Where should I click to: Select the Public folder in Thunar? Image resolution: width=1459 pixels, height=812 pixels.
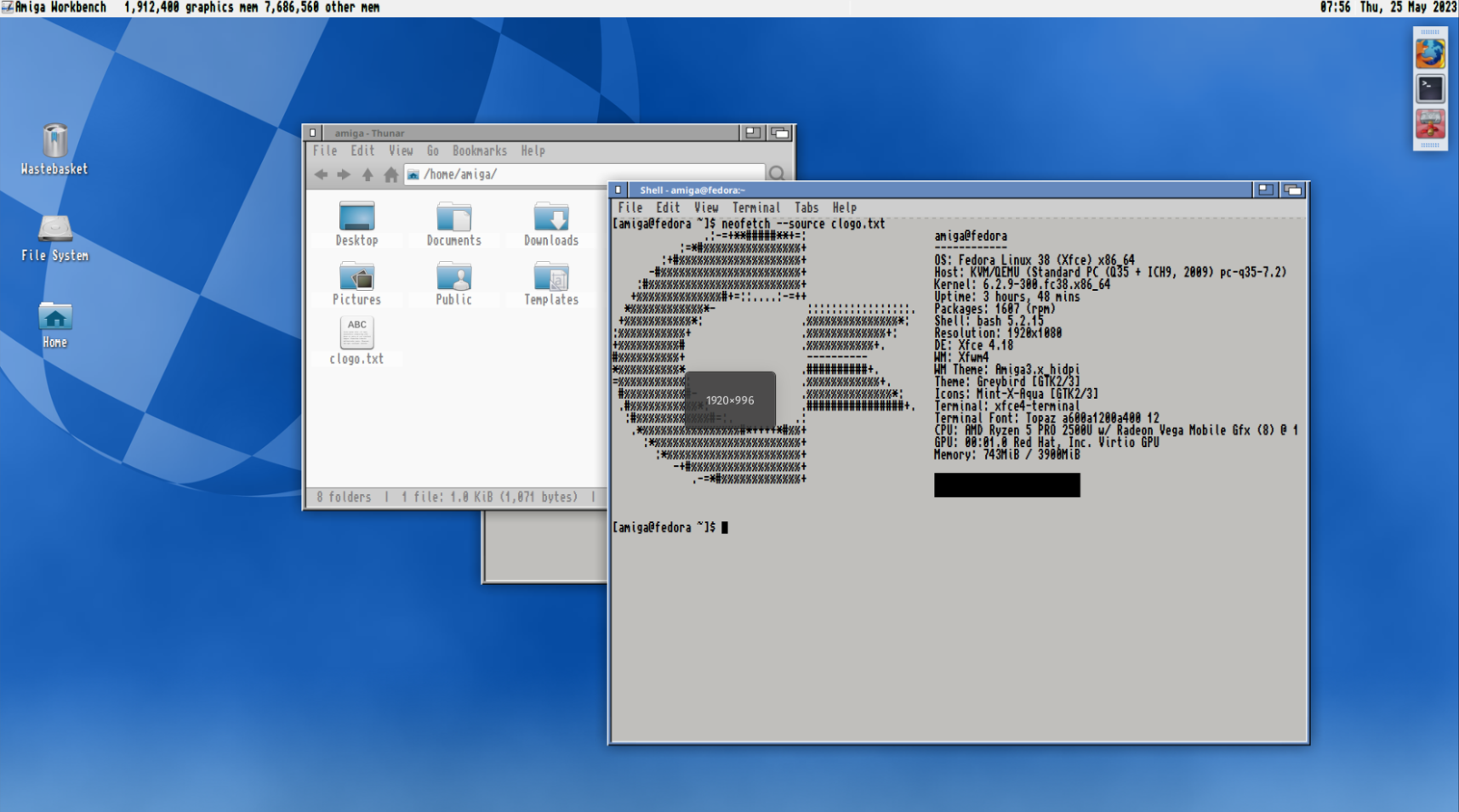[x=453, y=283]
